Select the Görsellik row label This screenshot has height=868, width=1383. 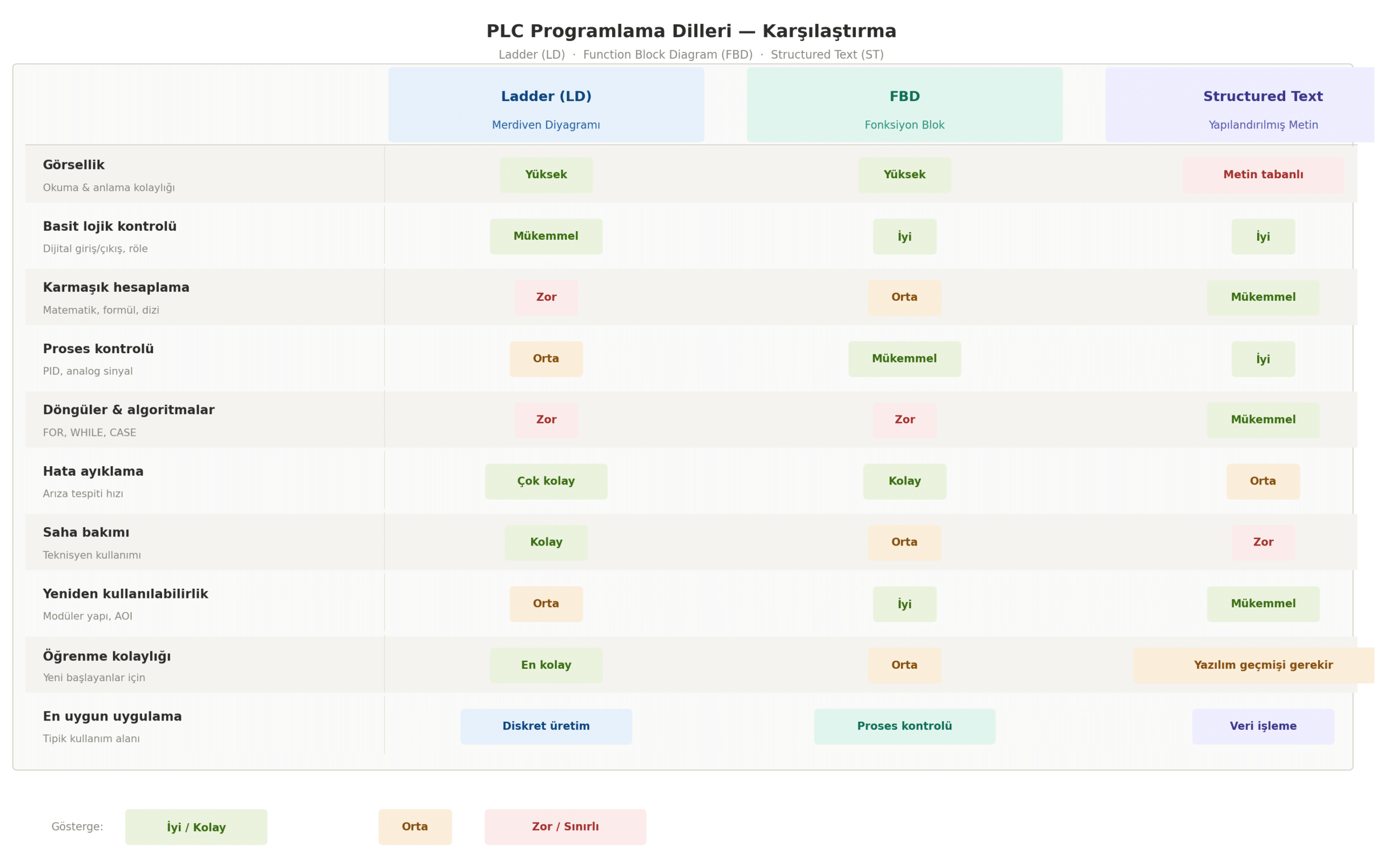click(x=73, y=165)
